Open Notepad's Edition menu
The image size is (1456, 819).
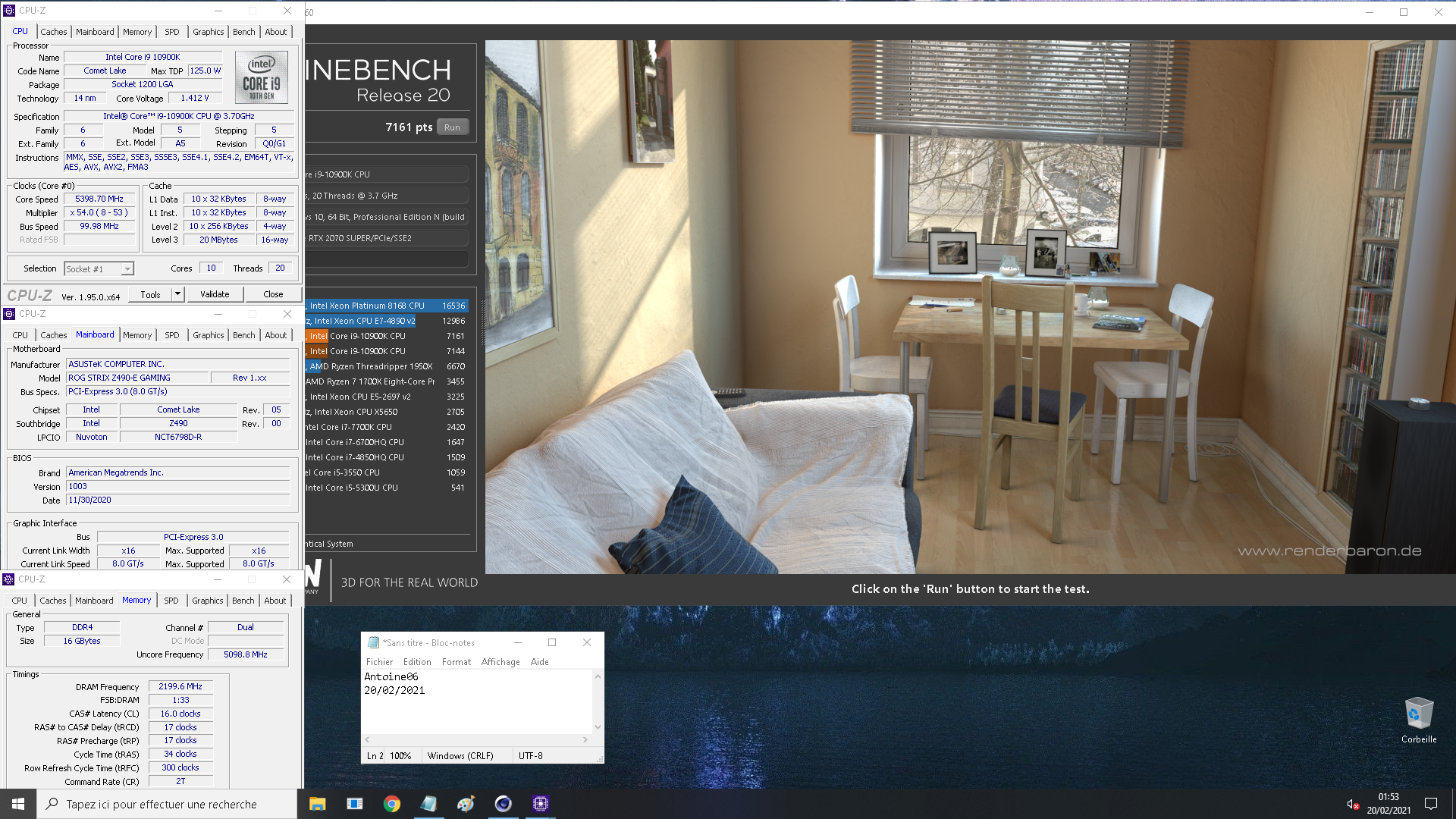coord(417,662)
